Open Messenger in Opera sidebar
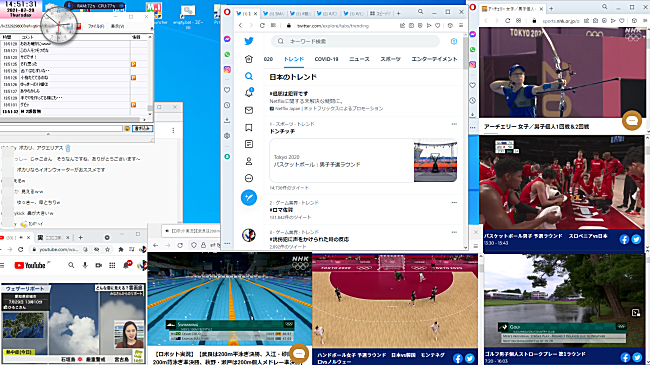Screen dimensions: 650x365 227,39
